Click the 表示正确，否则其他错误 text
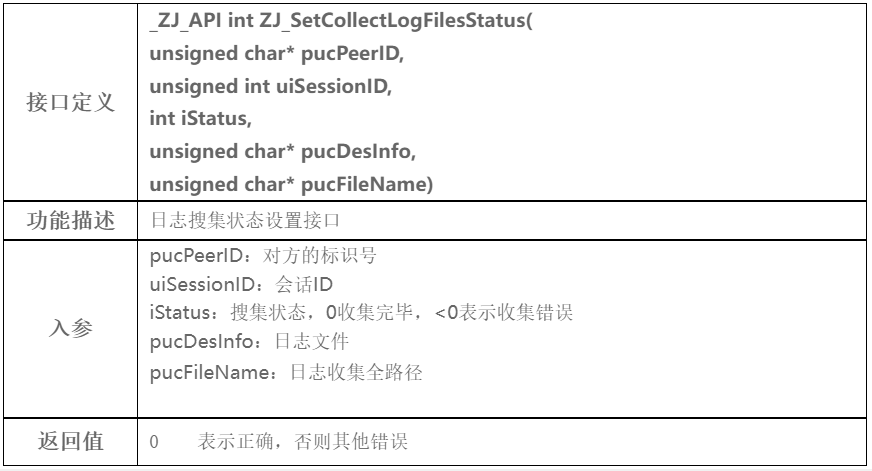 point(303,442)
